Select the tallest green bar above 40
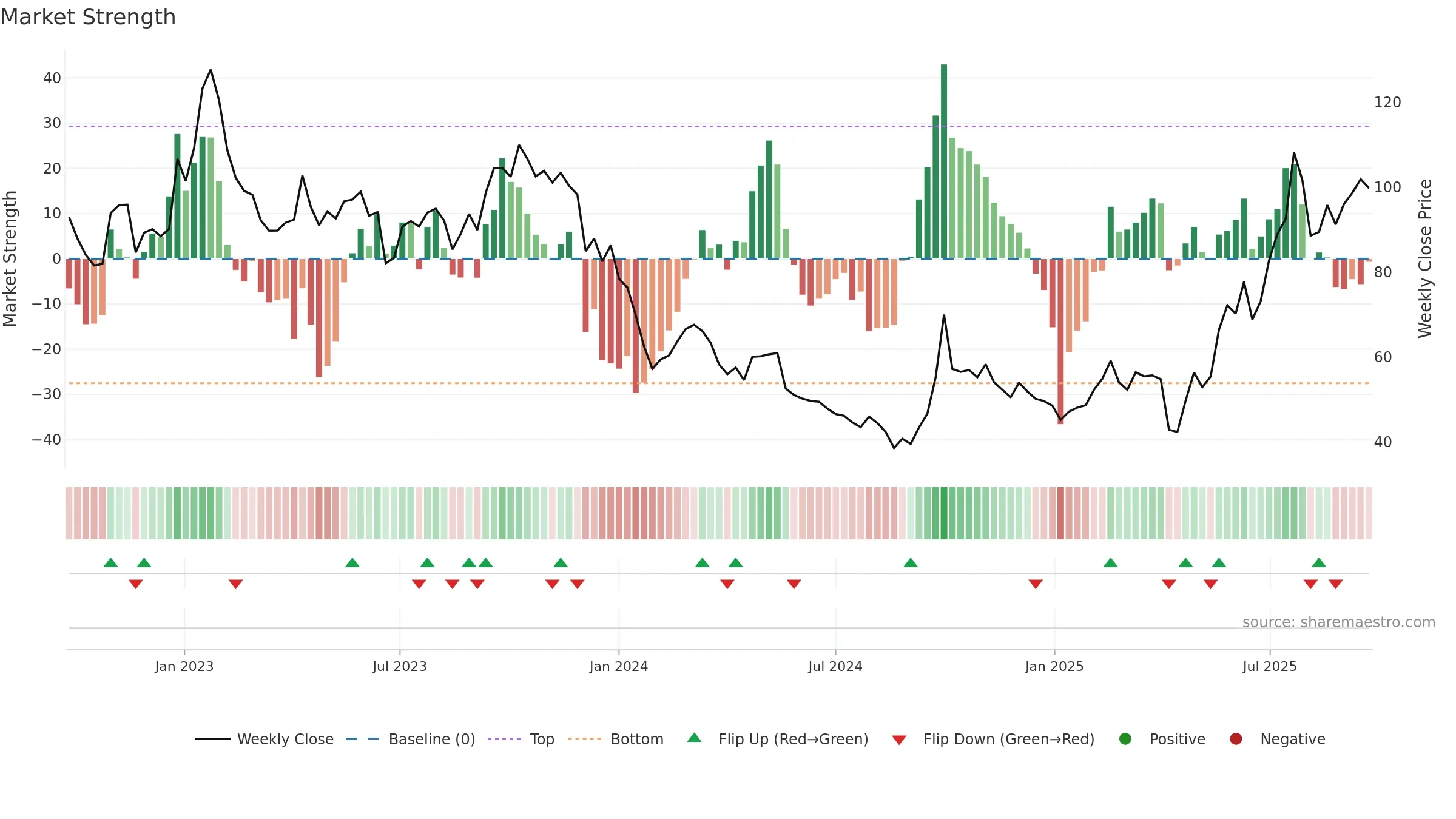This screenshot has width=1456, height=819. click(944, 161)
